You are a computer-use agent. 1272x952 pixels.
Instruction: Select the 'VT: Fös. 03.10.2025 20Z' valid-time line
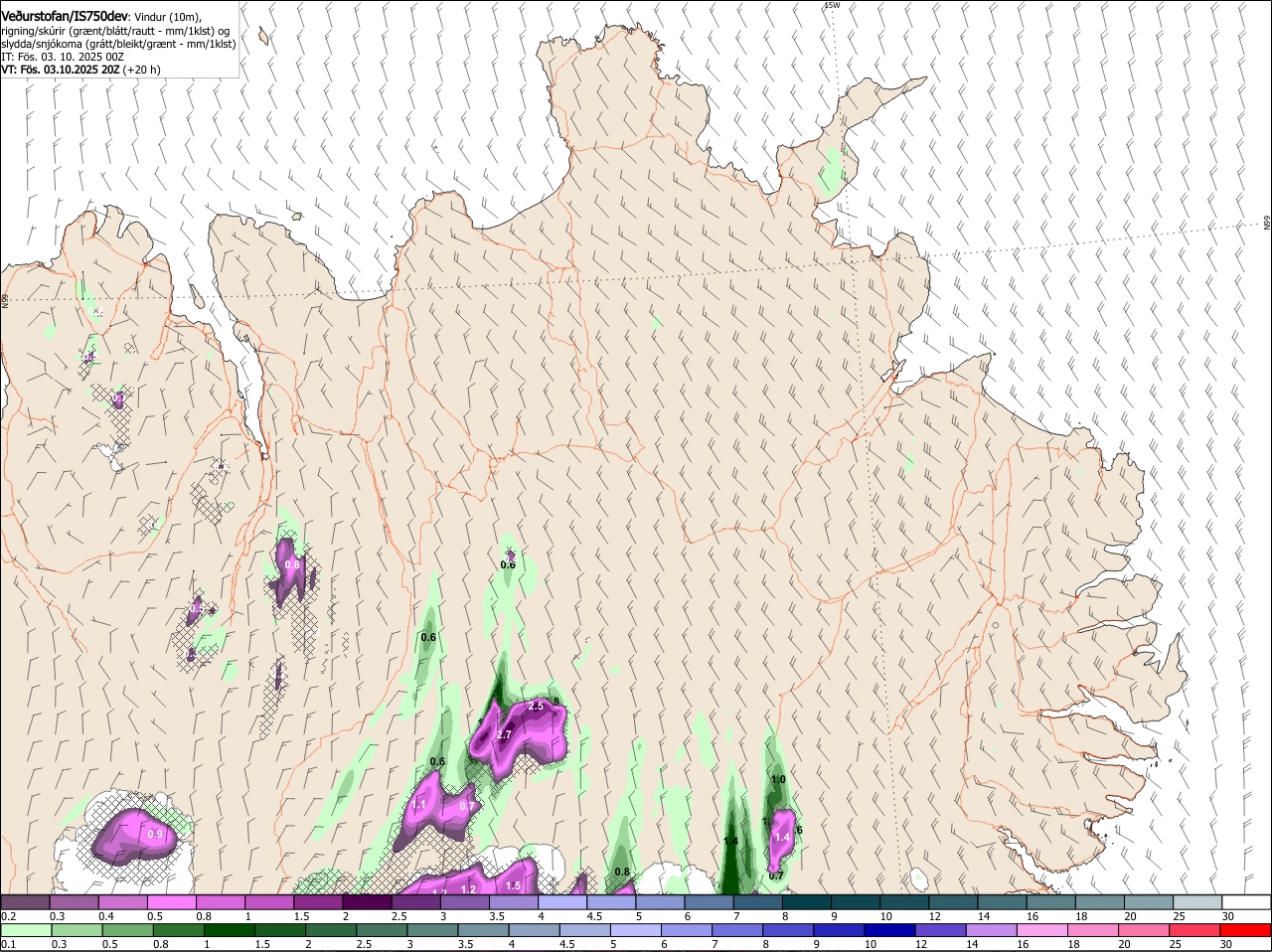click(61, 70)
